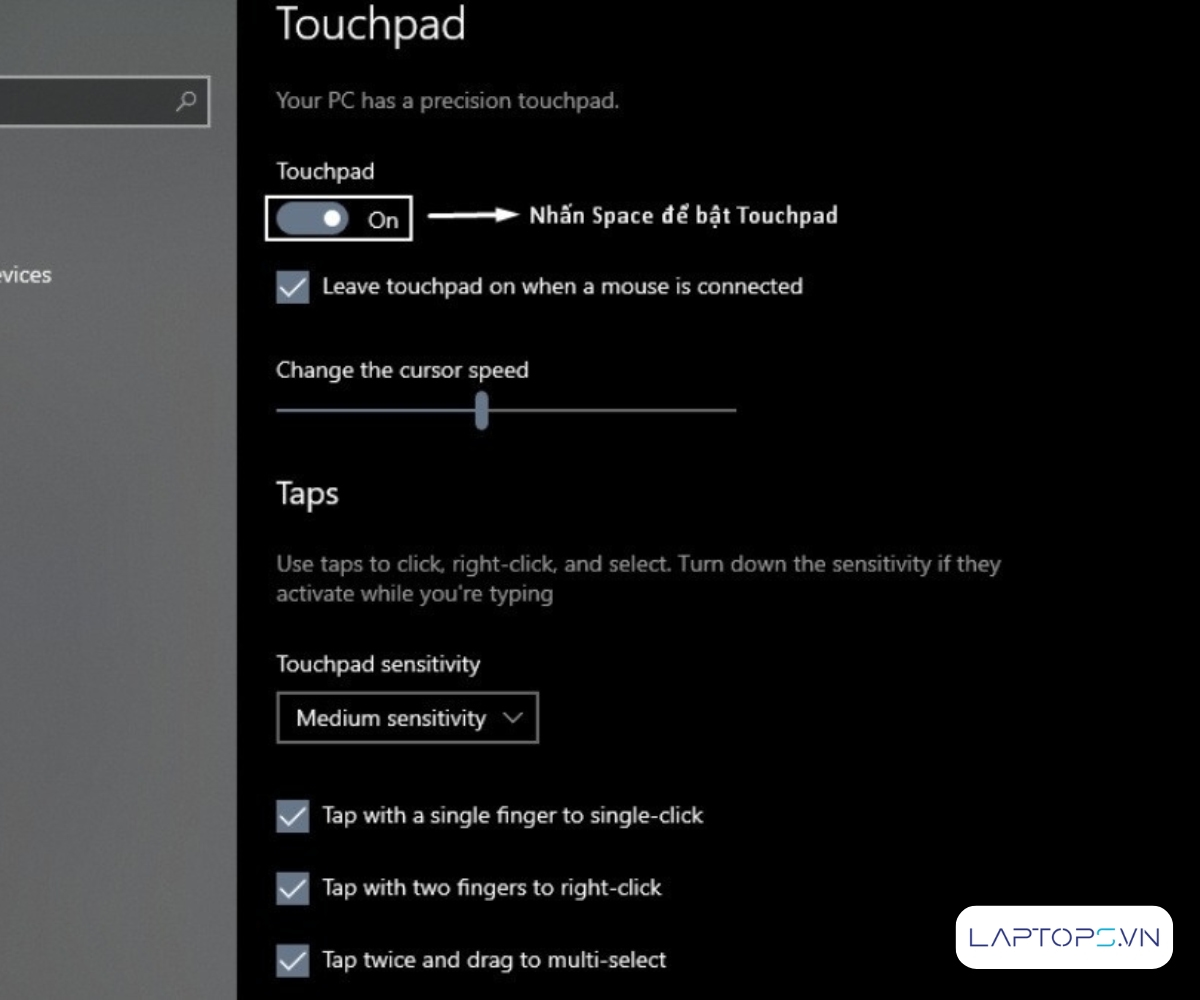Click "Leave touchpad on" label text
Screen dimensions: 1200x1000
pos(562,287)
